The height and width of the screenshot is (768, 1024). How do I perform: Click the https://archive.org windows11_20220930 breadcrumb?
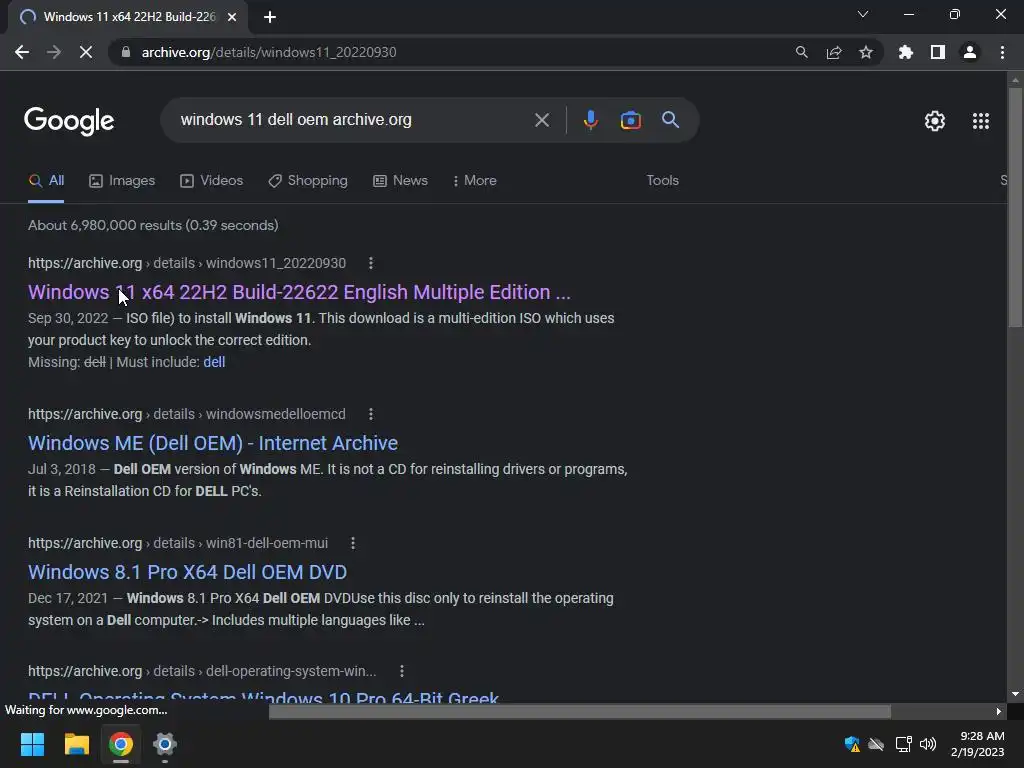[x=187, y=263]
